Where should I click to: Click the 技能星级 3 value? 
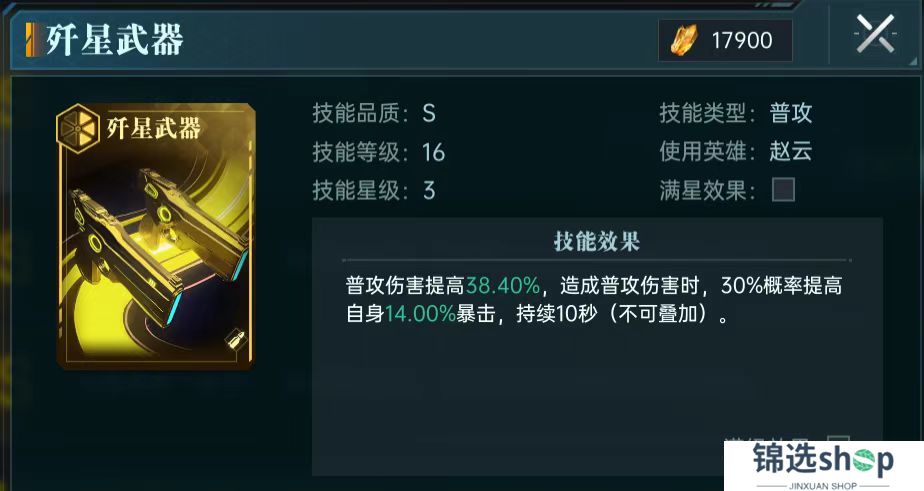coord(429,190)
